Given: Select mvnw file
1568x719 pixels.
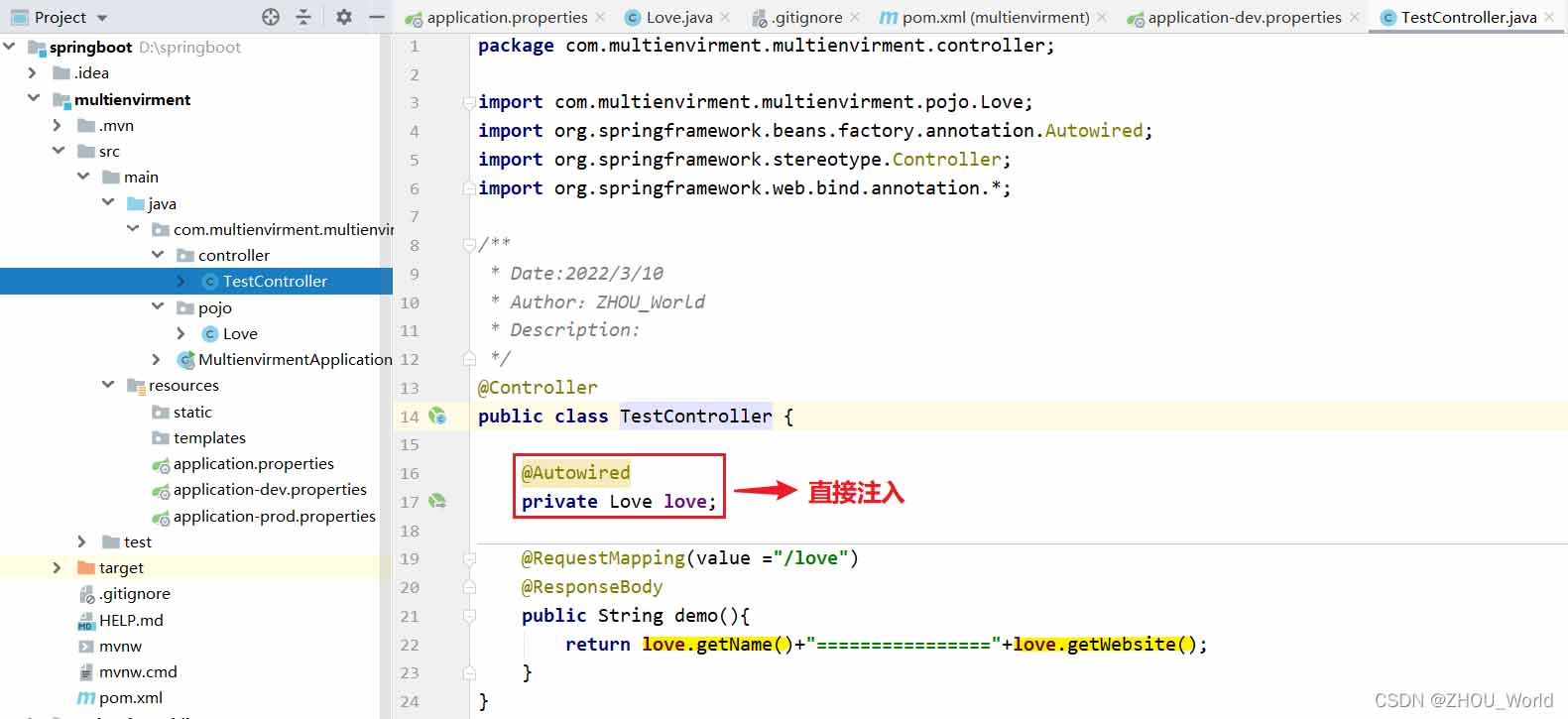Looking at the screenshot, I should pos(120,646).
